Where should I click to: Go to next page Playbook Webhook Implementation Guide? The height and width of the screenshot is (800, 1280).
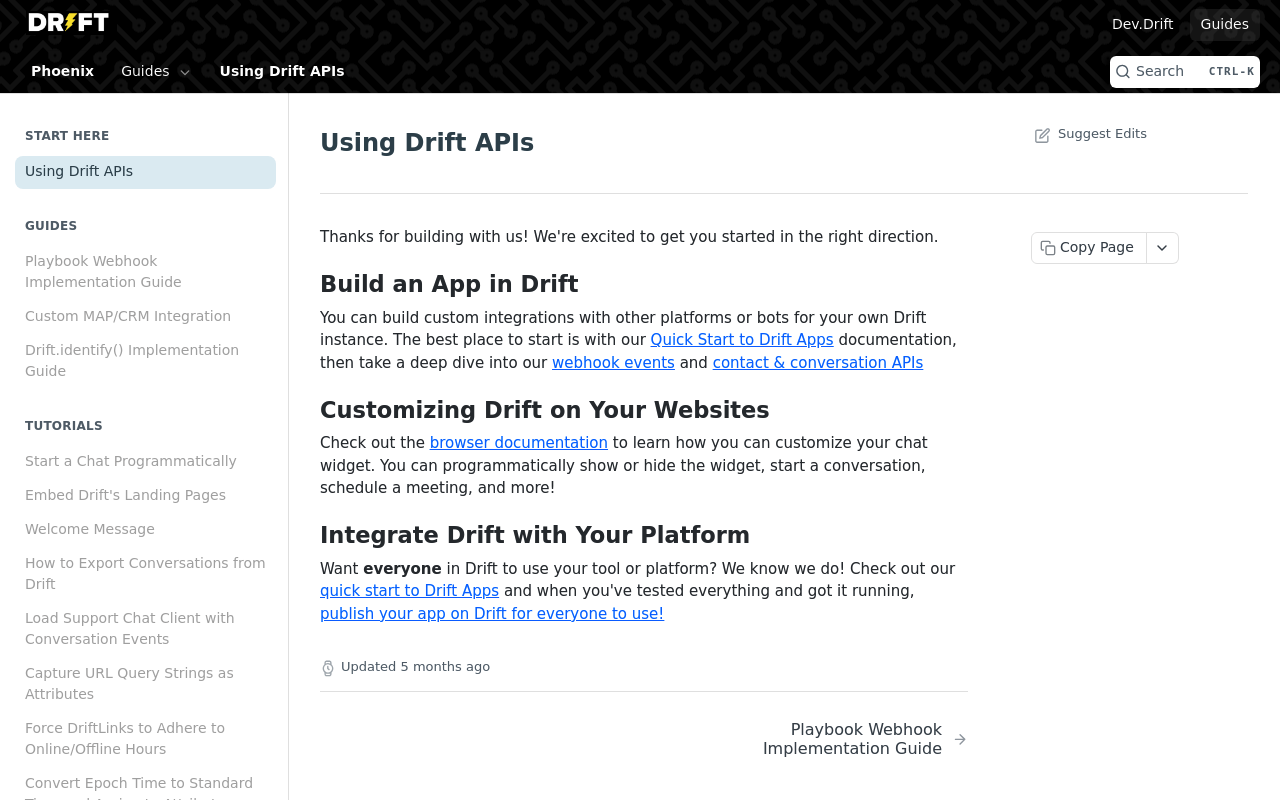864,739
